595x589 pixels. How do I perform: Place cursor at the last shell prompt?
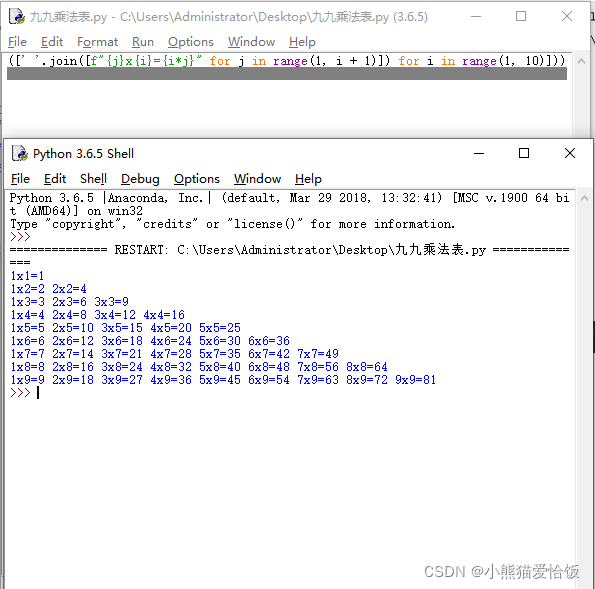coord(38,392)
